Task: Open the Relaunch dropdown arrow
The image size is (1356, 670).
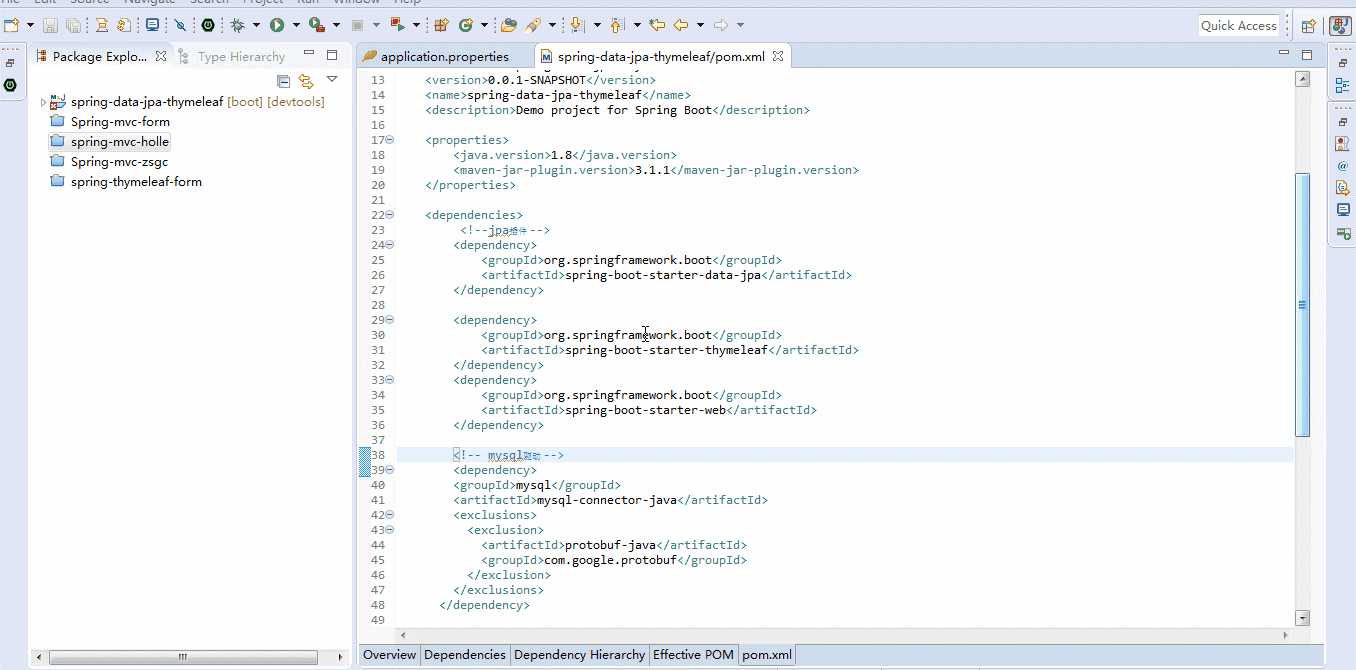Action: 416,25
